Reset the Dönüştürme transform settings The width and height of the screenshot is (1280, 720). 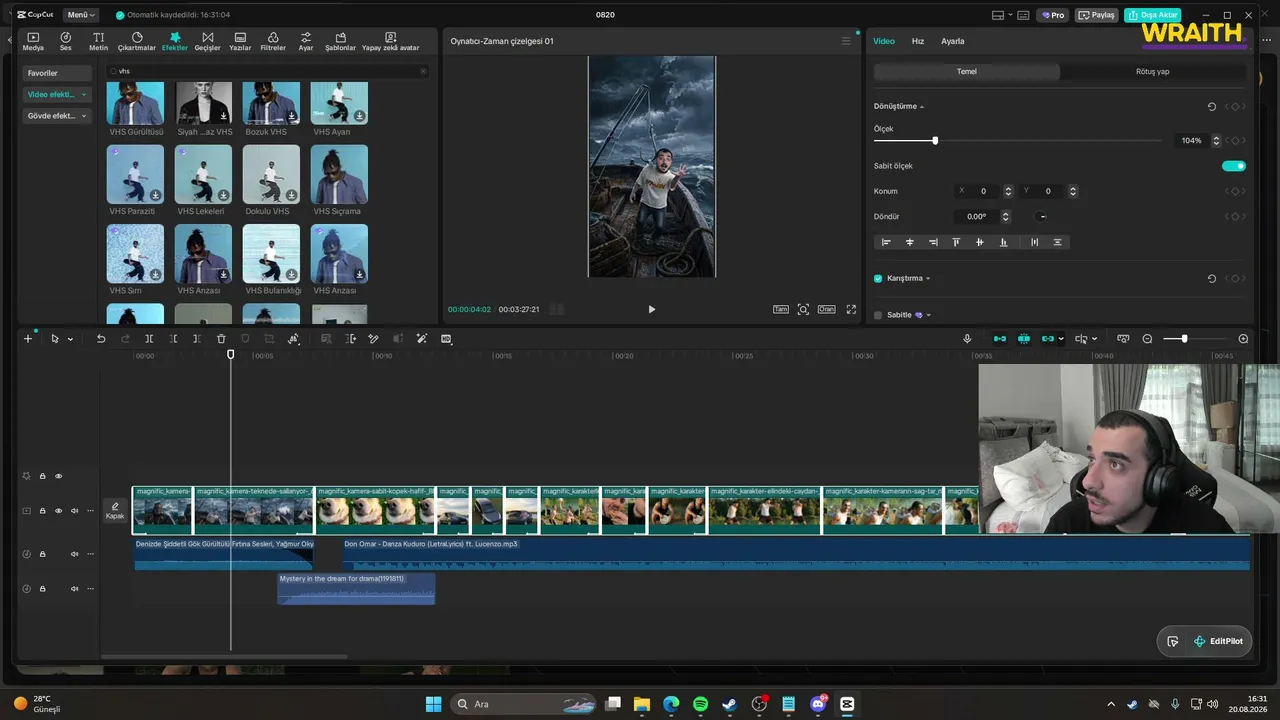(1212, 107)
